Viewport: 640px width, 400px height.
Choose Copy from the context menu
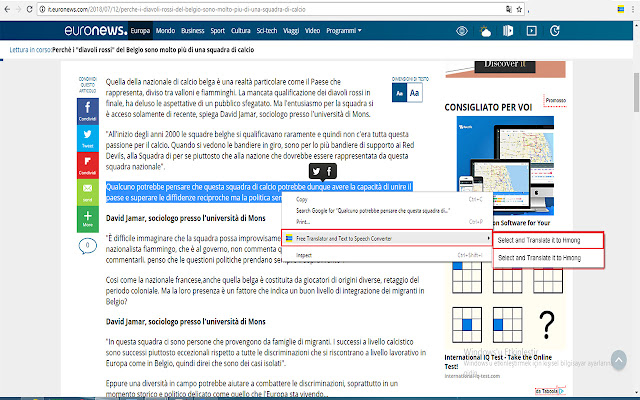click(302, 199)
